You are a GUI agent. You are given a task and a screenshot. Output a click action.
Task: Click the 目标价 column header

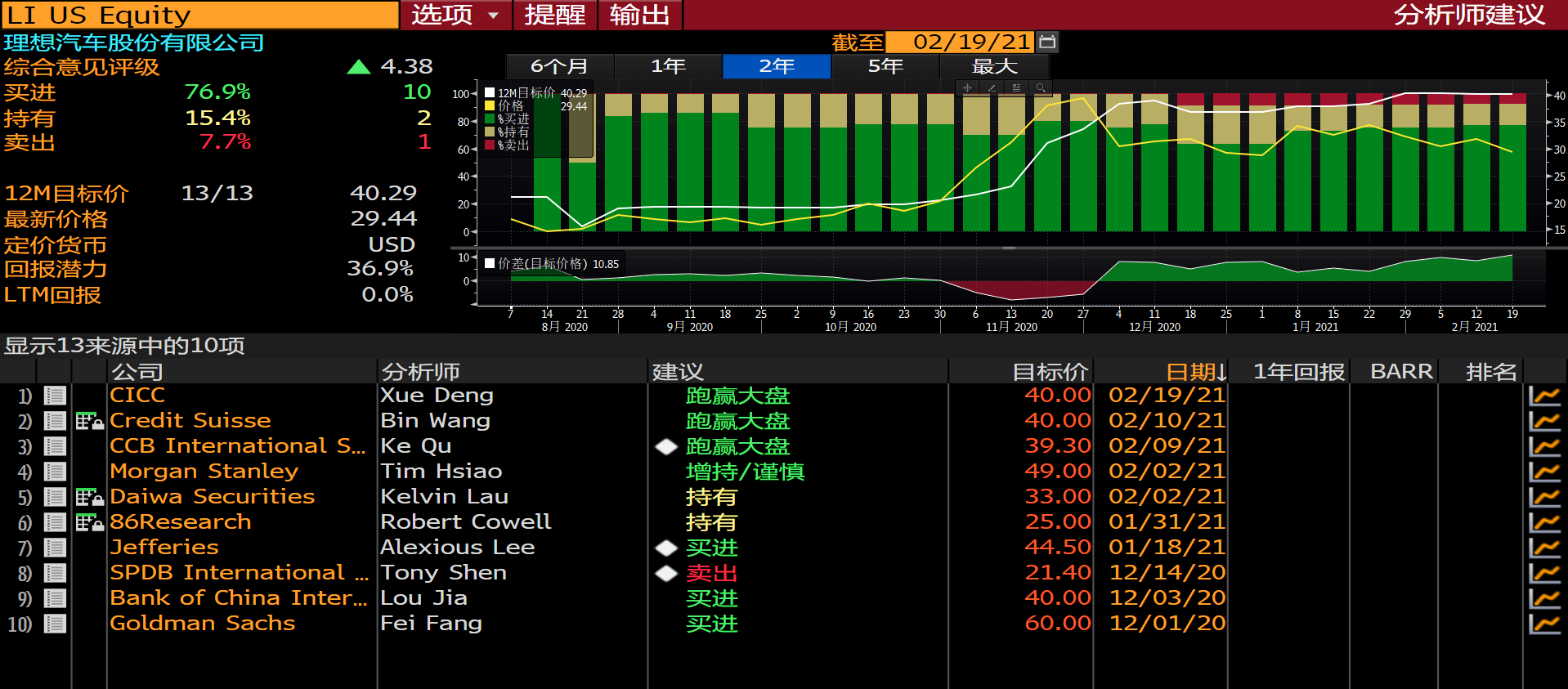click(x=1051, y=372)
